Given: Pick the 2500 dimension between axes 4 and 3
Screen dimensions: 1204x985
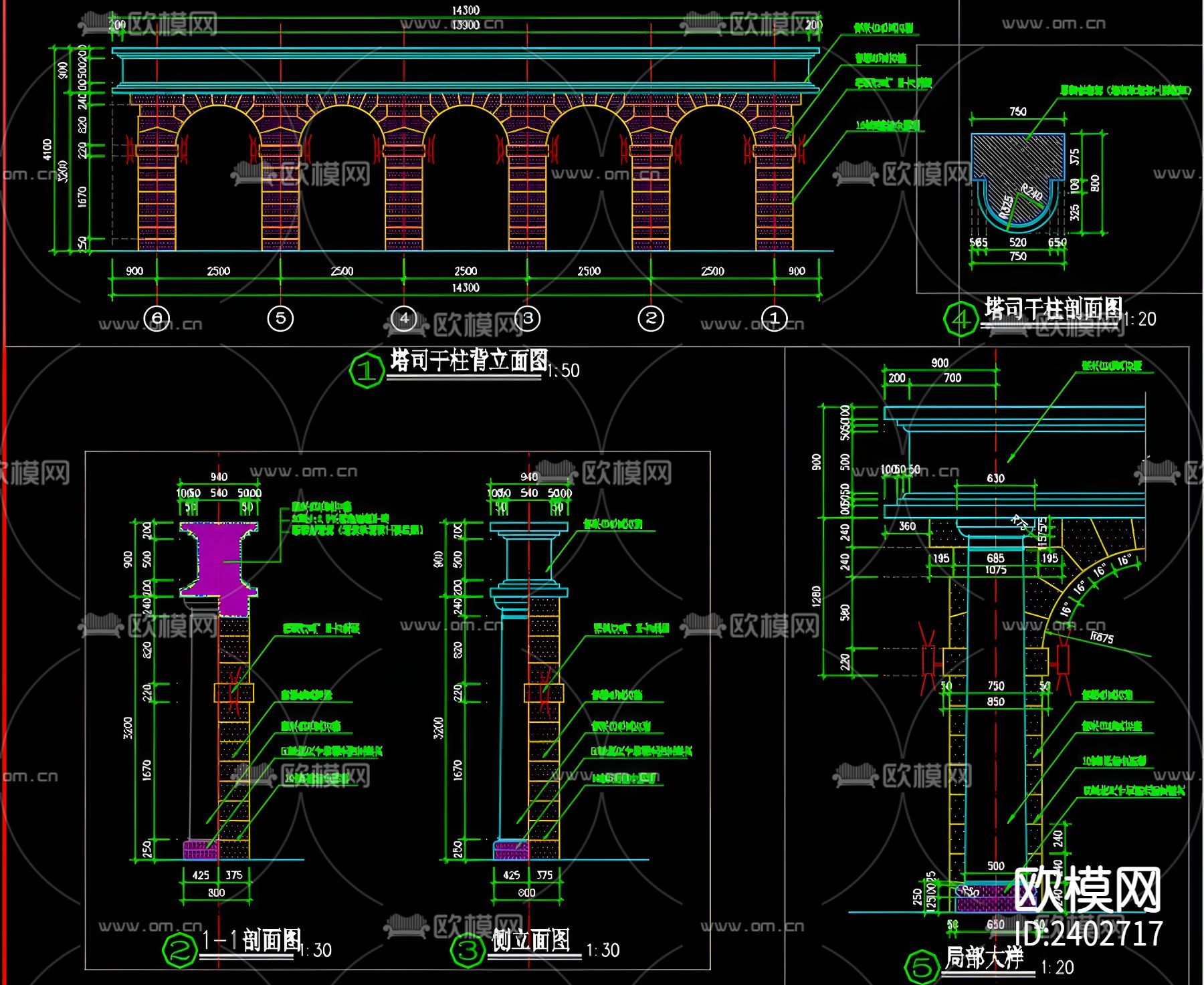Looking at the screenshot, I should point(466,271).
